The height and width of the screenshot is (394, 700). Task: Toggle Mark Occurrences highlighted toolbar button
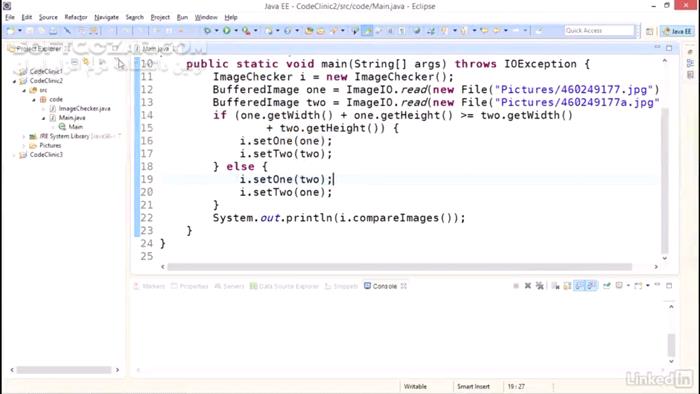click(x=367, y=30)
